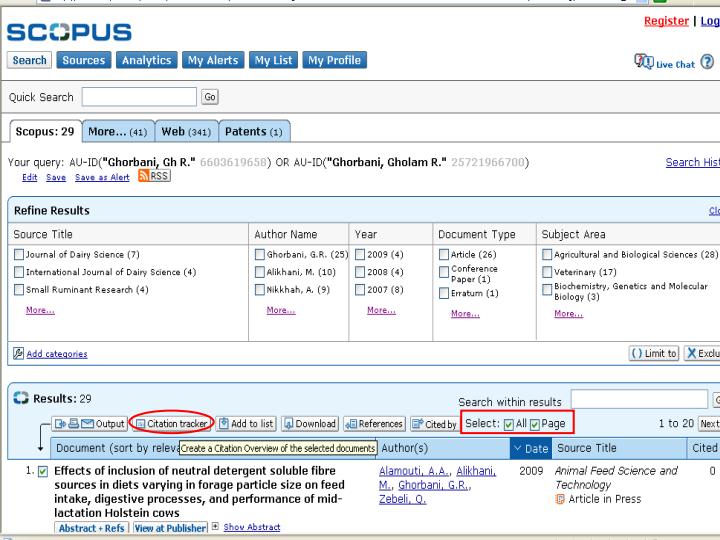Viewport: 720px width, 540px height.
Task: Click Save query link
Action: tap(56, 177)
